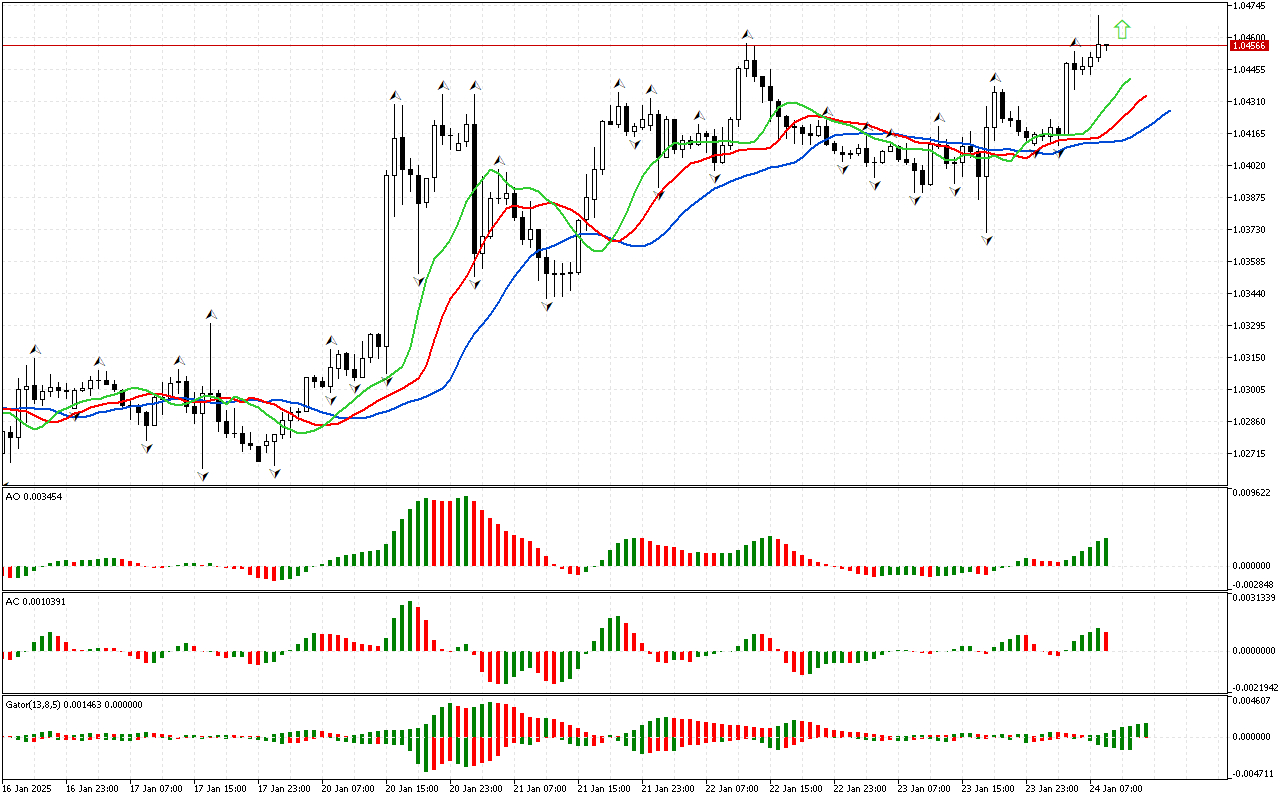Click price axis label 1.03150
1280x800 pixels.
coord(1250,358)
